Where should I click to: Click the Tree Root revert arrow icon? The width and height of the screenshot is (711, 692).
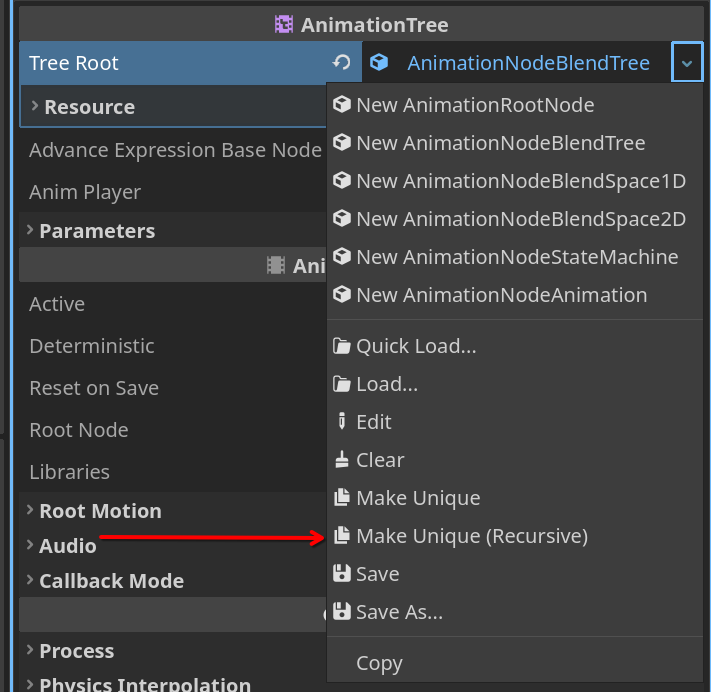(x=341, y=63)
